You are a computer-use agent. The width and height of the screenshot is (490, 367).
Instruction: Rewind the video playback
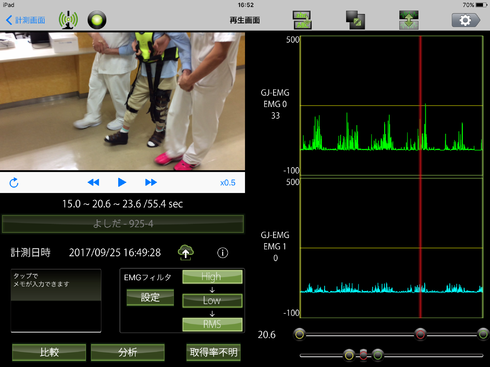(x=93, y=182)
